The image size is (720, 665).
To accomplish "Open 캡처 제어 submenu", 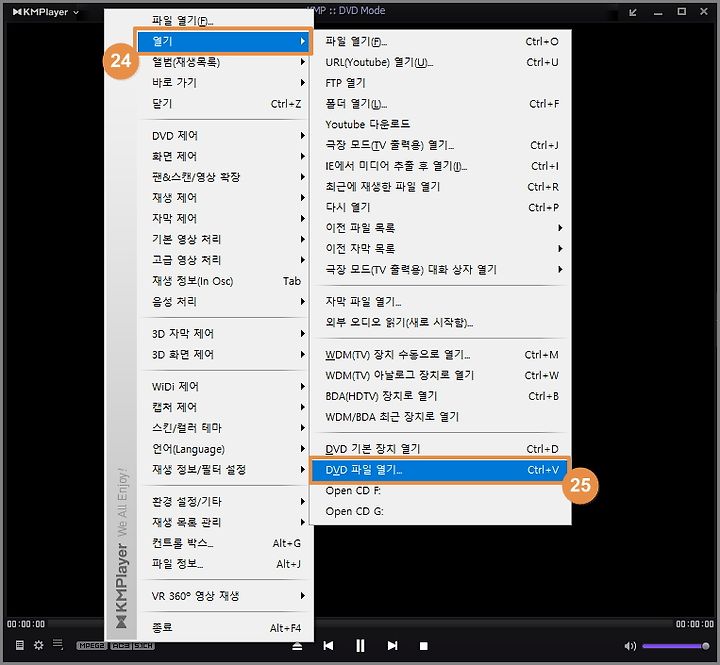I will (224, 407).
